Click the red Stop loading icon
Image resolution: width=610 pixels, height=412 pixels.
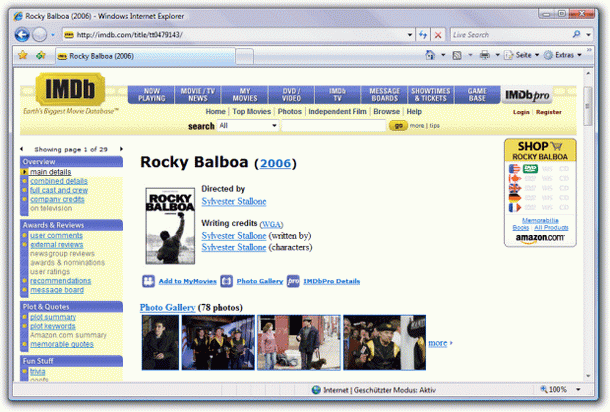[438, 35]
